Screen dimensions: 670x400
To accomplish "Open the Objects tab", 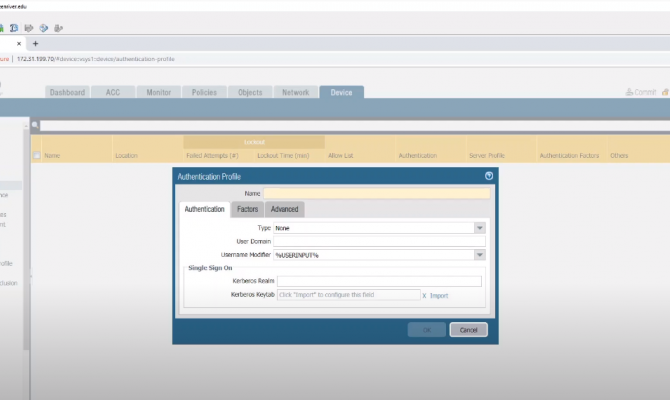I will click(250, 92).
